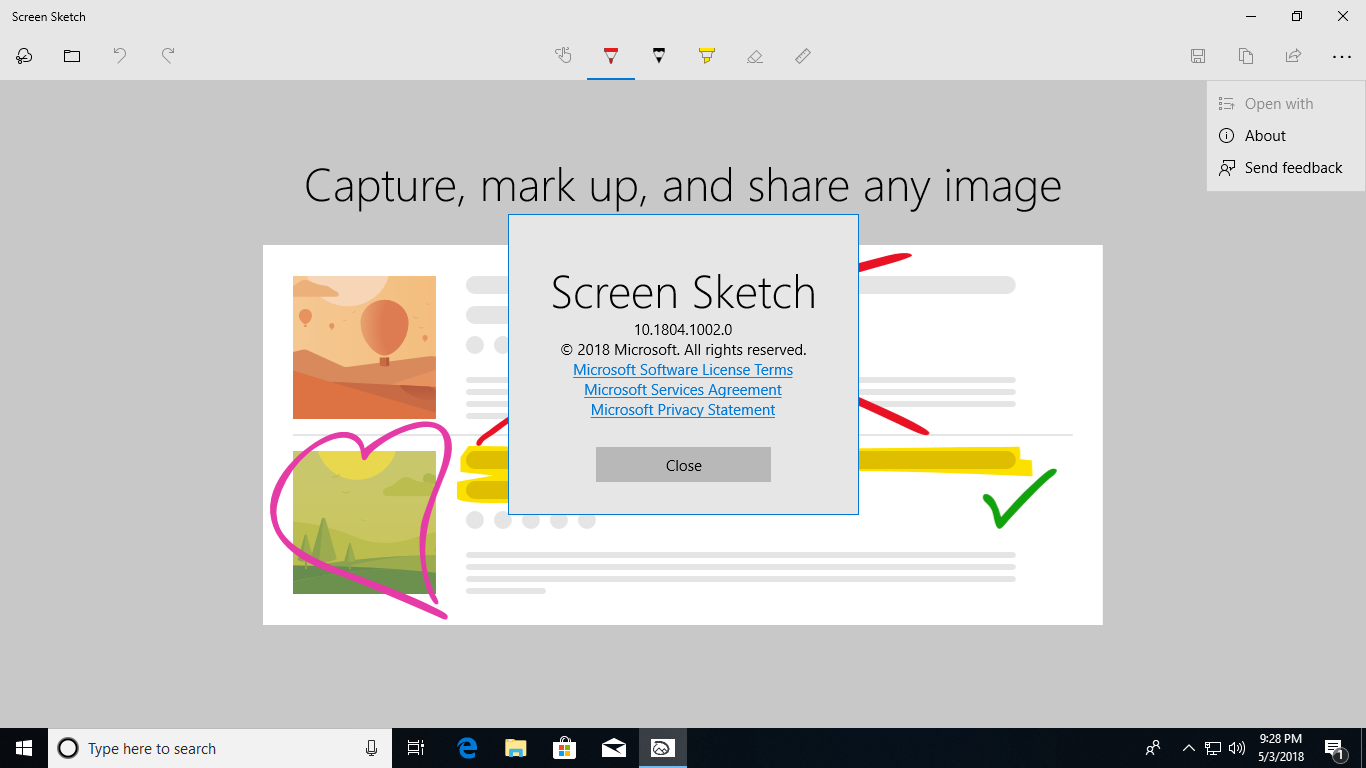The height and width of the screenshot is (768, 1366).
Task: Open Microsoft Edge from taskbar
Action: click(x=467, y=748)
